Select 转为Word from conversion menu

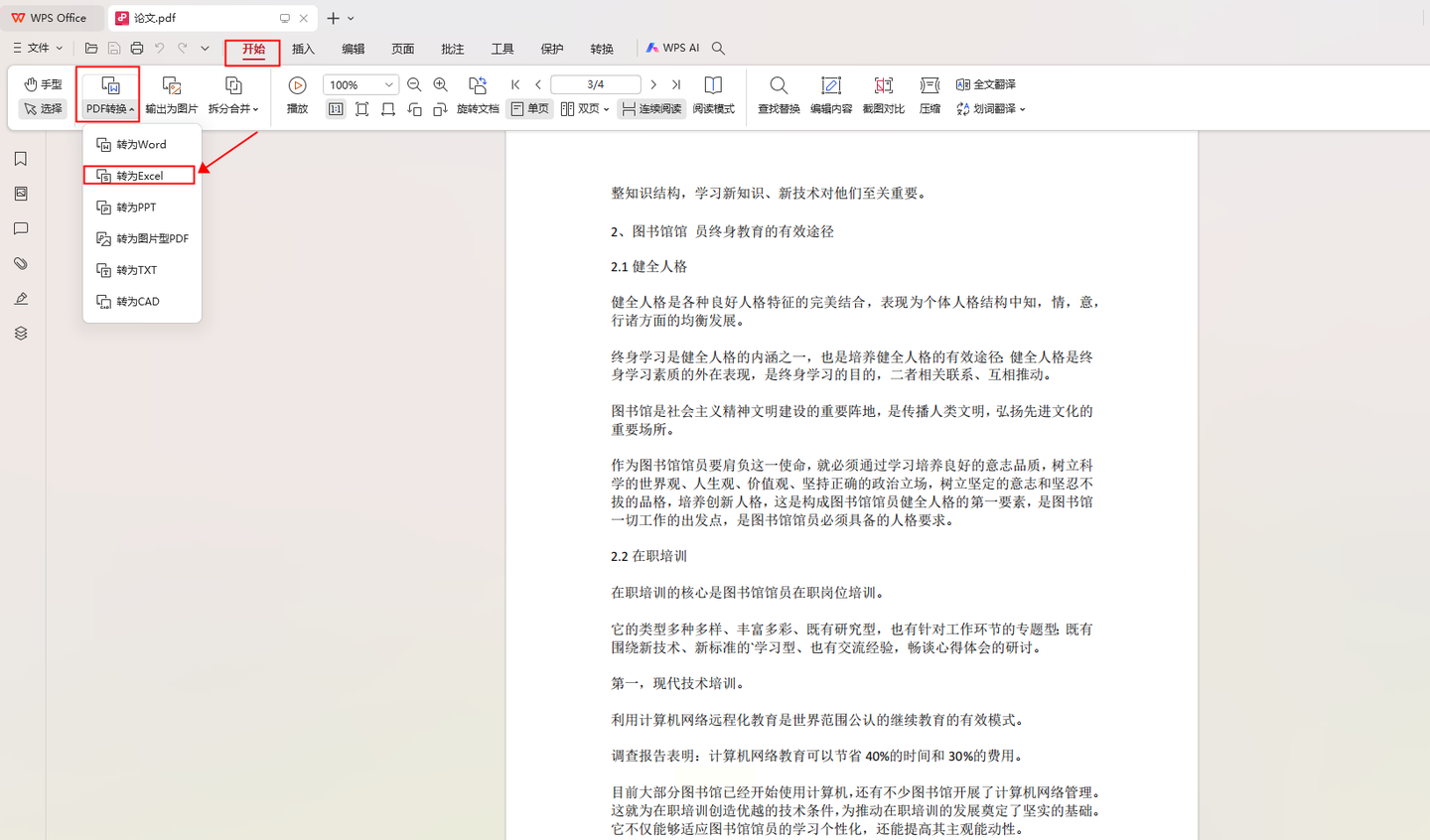[x=141, y=145]
